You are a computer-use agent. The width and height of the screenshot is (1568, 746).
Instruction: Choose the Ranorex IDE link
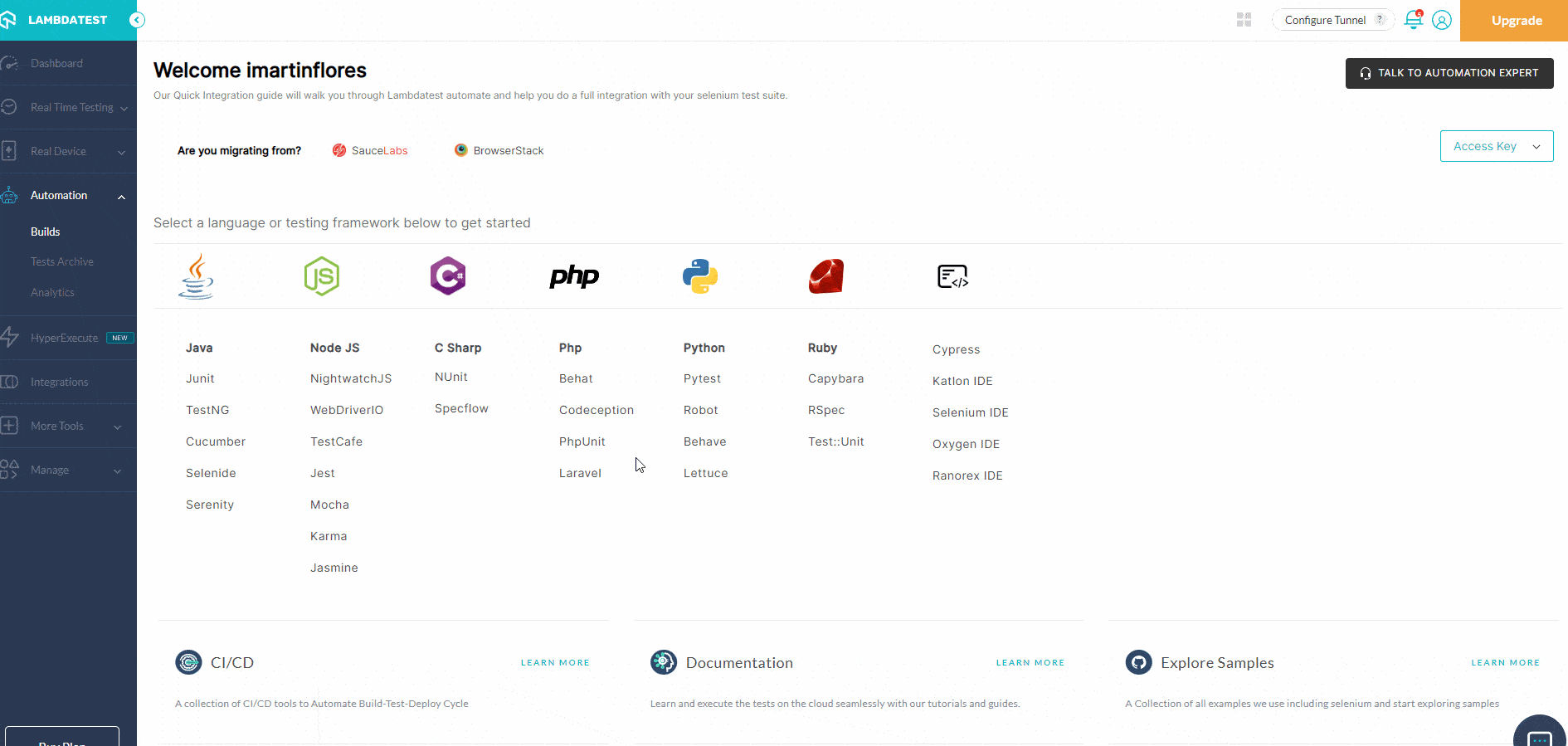(x=967, y=475)
